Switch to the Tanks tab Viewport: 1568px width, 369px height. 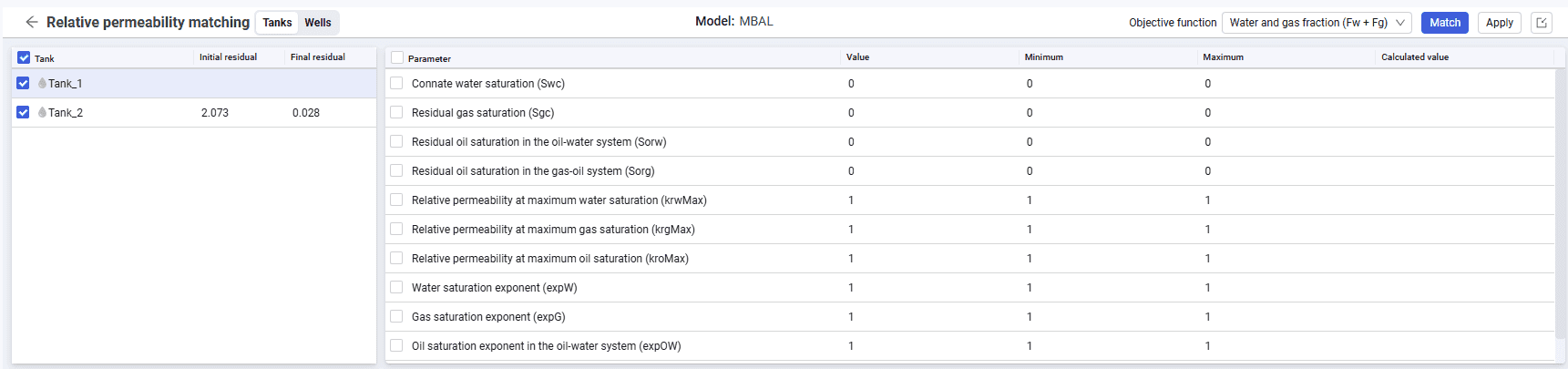278,23
